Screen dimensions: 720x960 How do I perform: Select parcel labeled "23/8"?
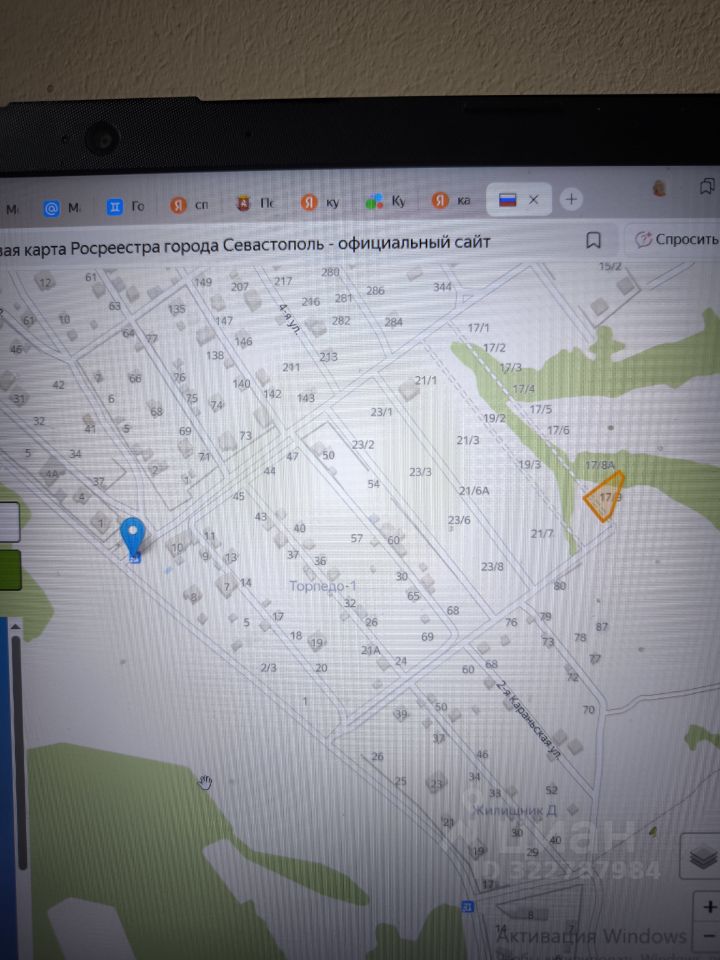[x=492, y=566]
